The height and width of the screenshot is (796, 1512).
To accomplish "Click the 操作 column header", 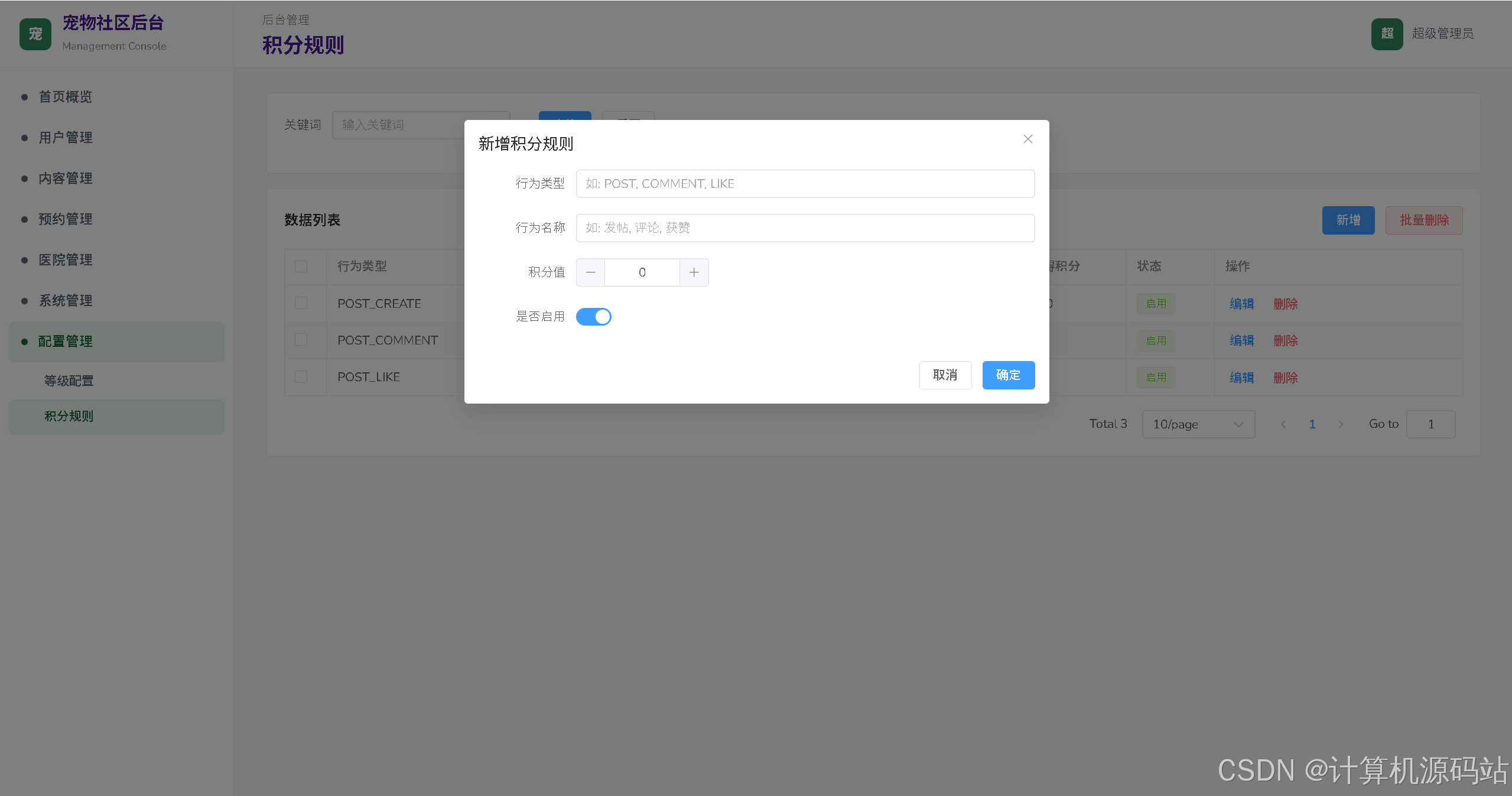I will (x=1237, y=267).
